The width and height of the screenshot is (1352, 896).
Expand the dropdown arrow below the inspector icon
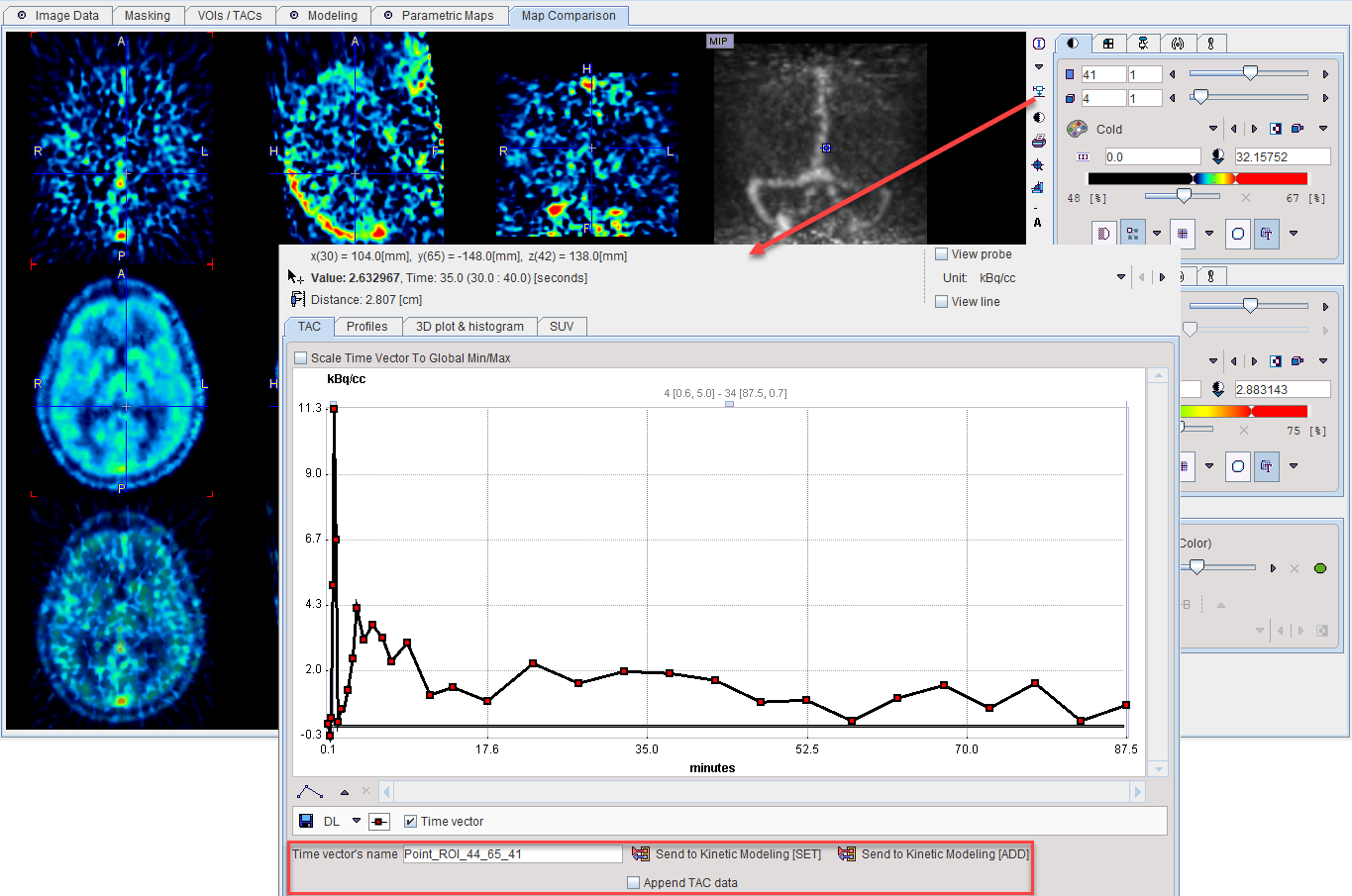click(x=1039, y=67)
